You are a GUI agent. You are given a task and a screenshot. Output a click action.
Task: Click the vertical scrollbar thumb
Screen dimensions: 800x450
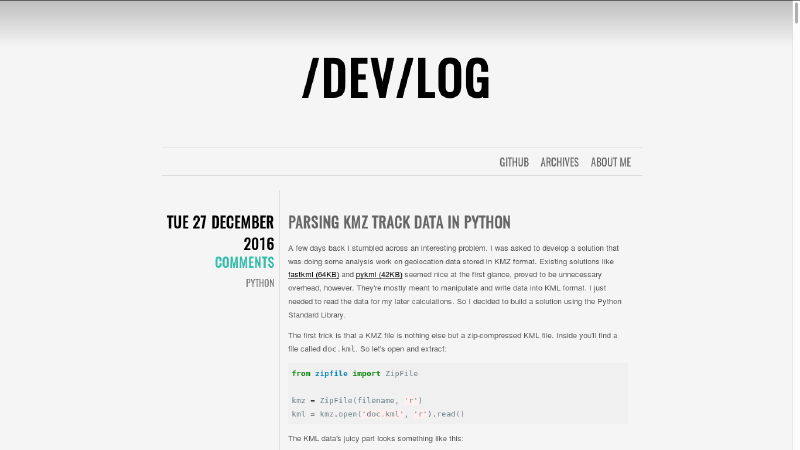796,12
